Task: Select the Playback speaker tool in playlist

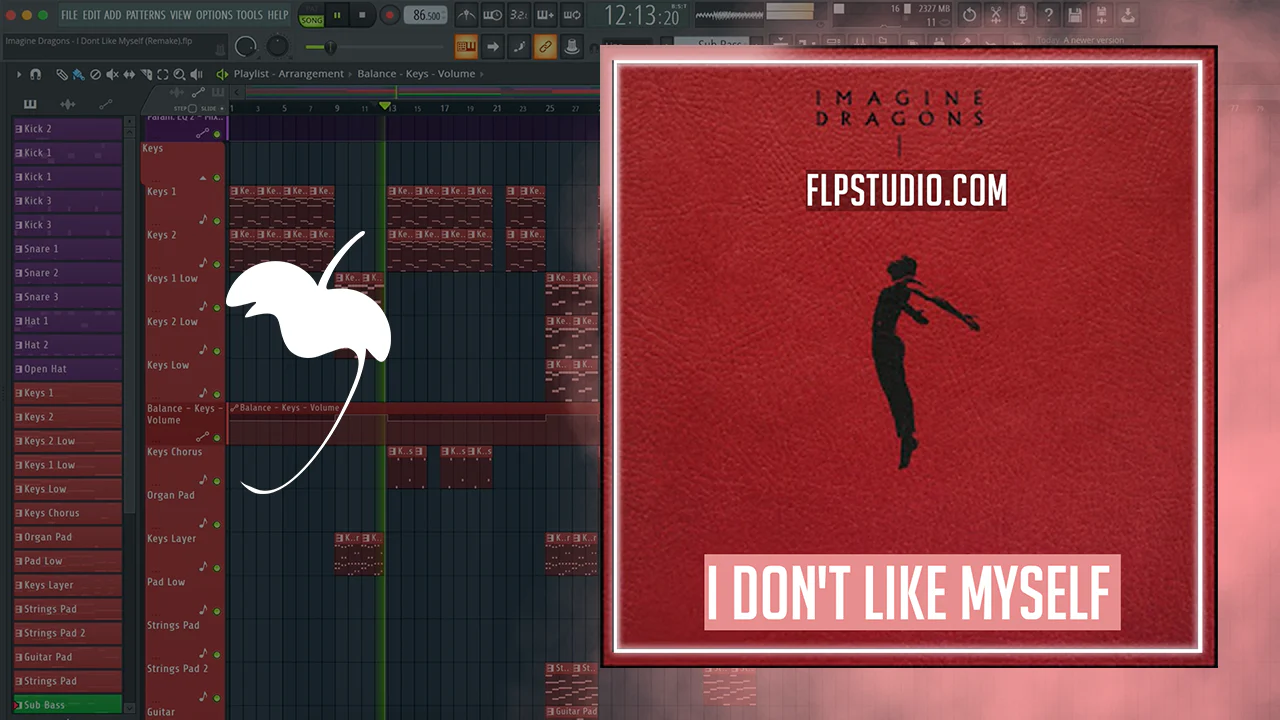Action: [x=197, y=74]
